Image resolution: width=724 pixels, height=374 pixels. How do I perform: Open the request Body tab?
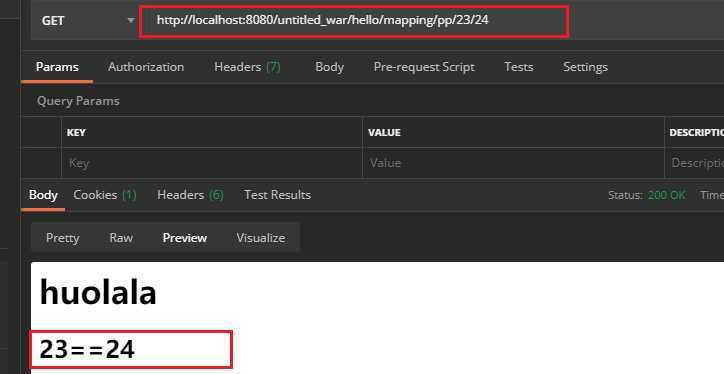(329, 67)
